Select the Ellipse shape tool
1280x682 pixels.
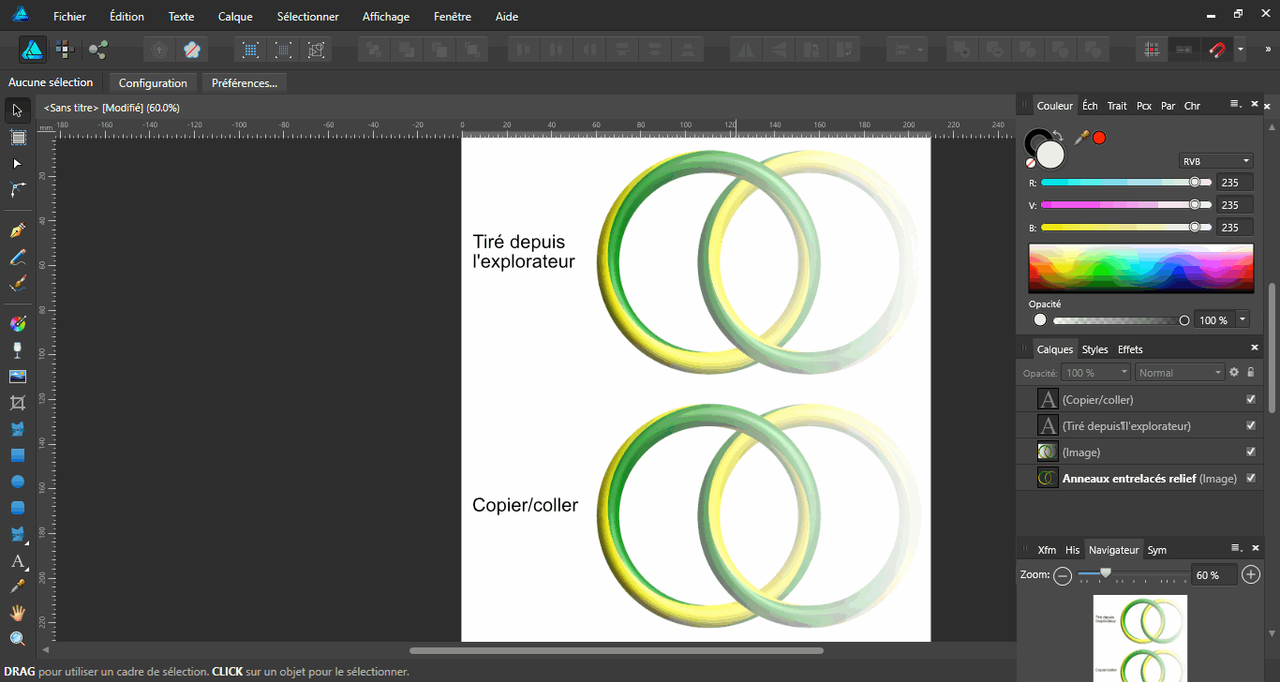tap(17, 481)
